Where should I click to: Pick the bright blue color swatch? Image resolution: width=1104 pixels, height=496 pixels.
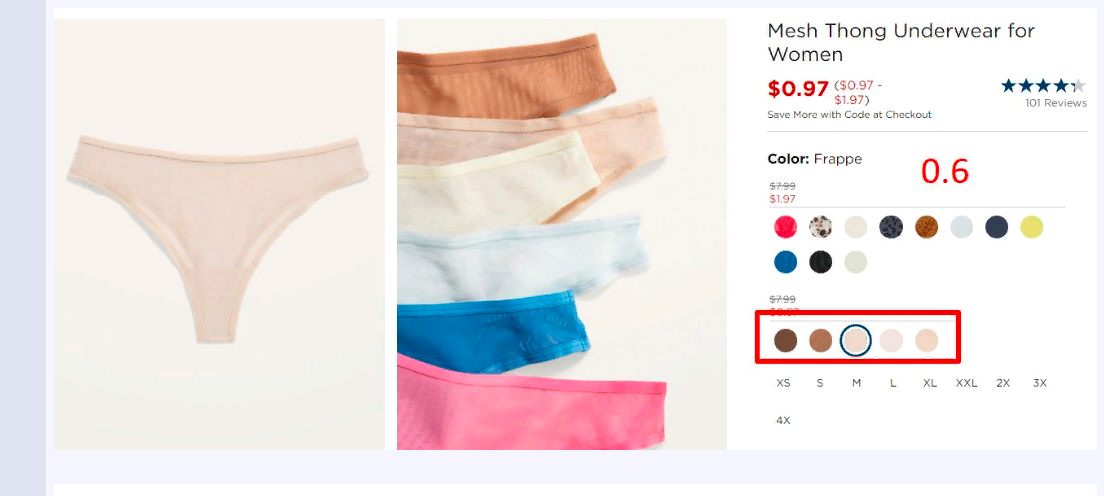[x=785, y=262]
